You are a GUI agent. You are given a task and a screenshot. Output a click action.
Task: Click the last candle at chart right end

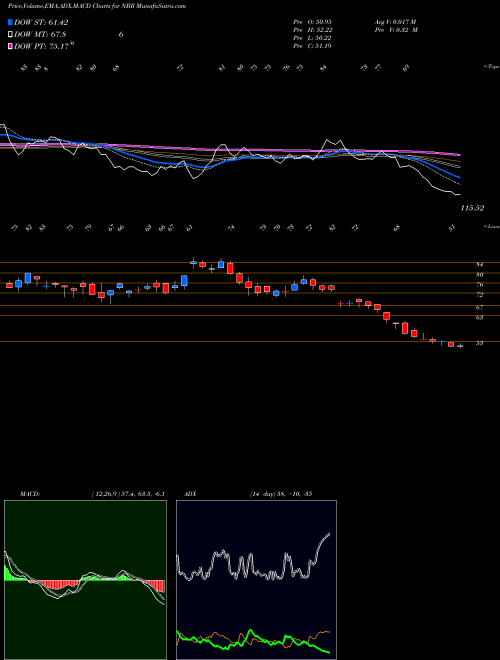pyautogui.click(x=460, y=346)
